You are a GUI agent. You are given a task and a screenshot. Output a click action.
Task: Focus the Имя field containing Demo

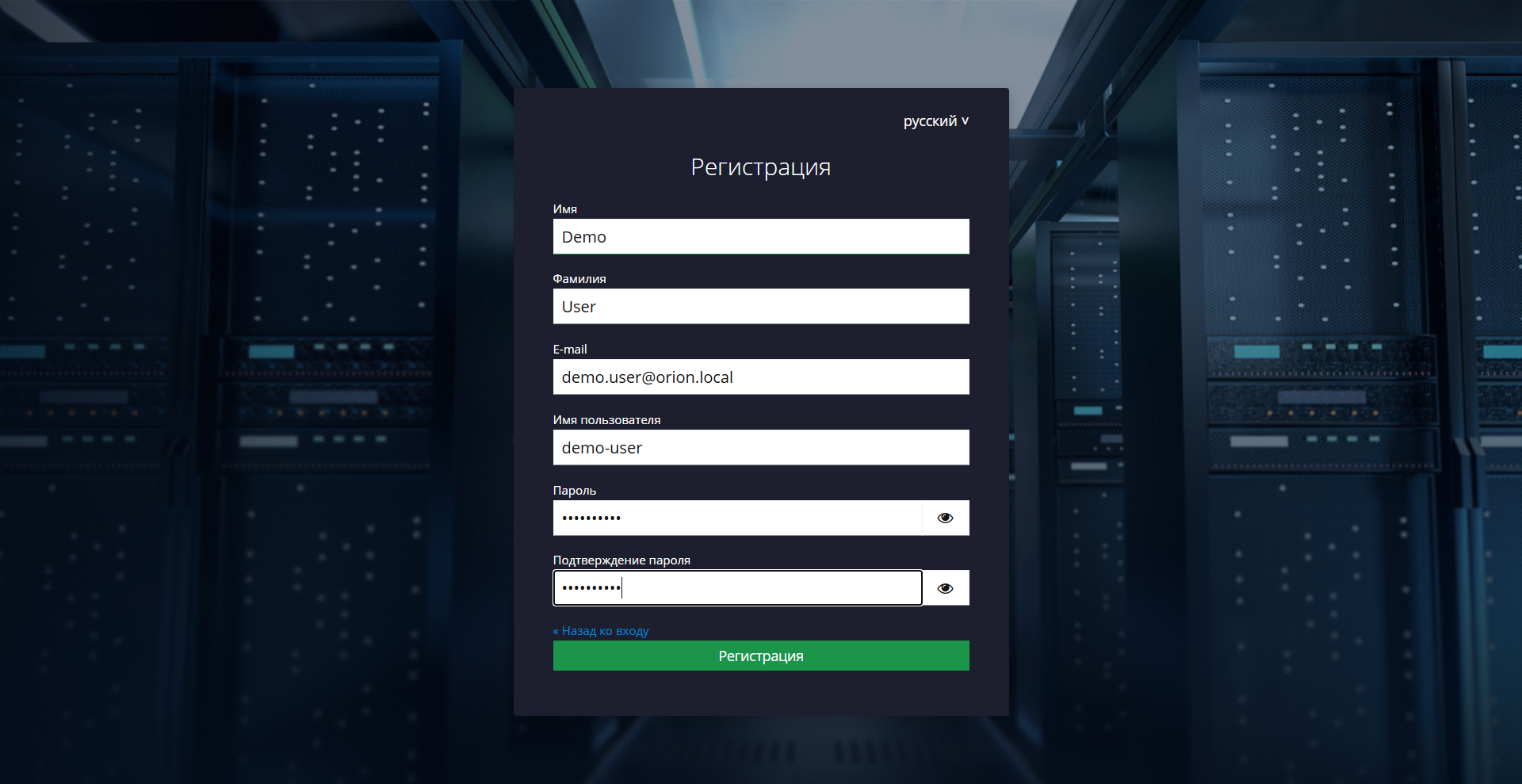click(x=761, y=236)
